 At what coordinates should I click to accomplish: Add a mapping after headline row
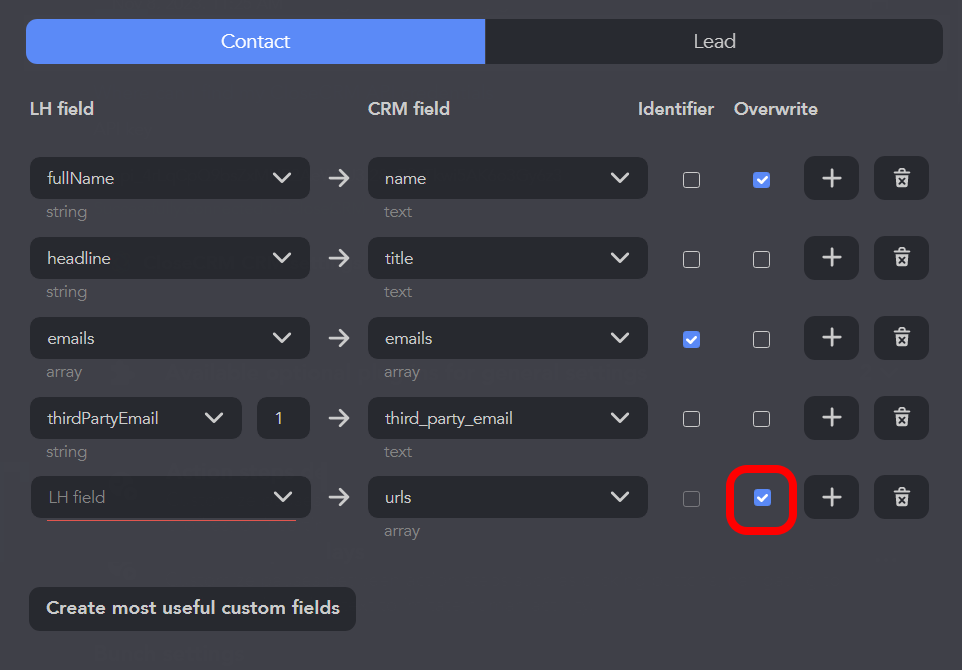tap(831, 258)
